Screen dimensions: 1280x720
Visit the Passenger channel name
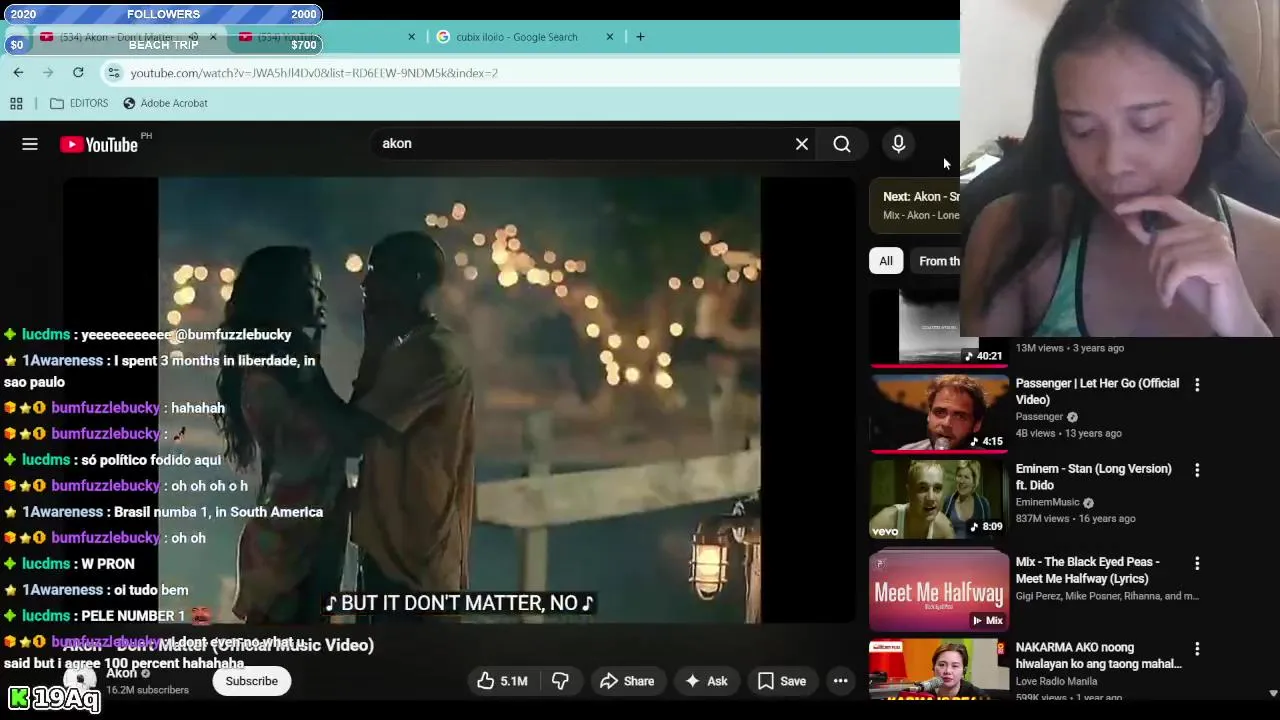pyautogui.click(x=1039, y=417)
